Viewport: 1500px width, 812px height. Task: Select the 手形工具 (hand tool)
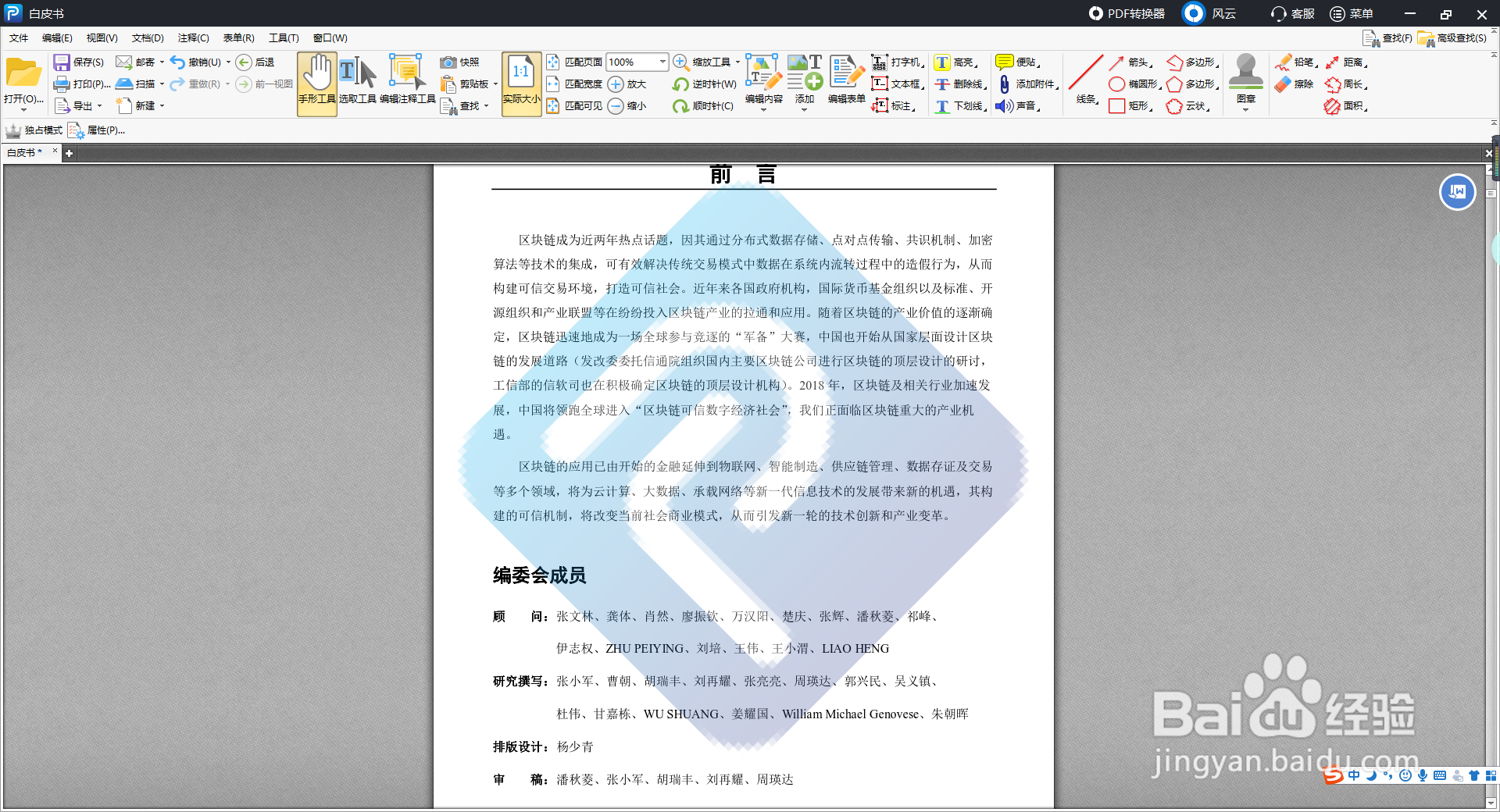click(316, 82)
